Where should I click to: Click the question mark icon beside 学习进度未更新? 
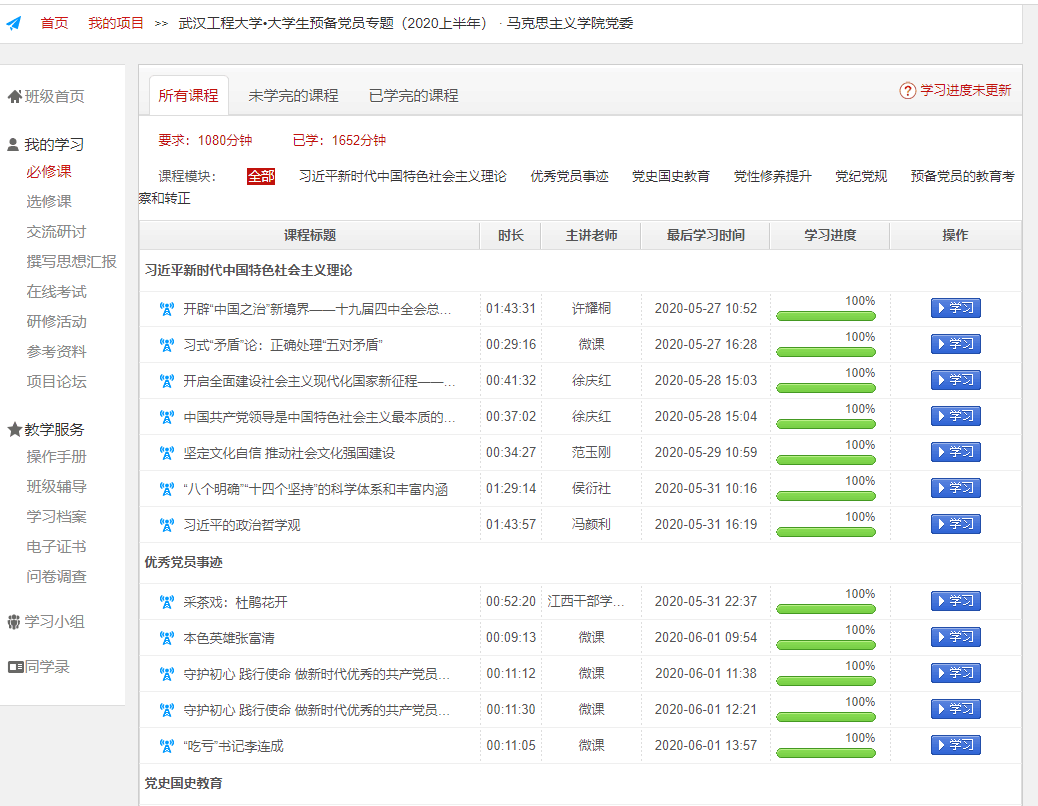point(908,91)
